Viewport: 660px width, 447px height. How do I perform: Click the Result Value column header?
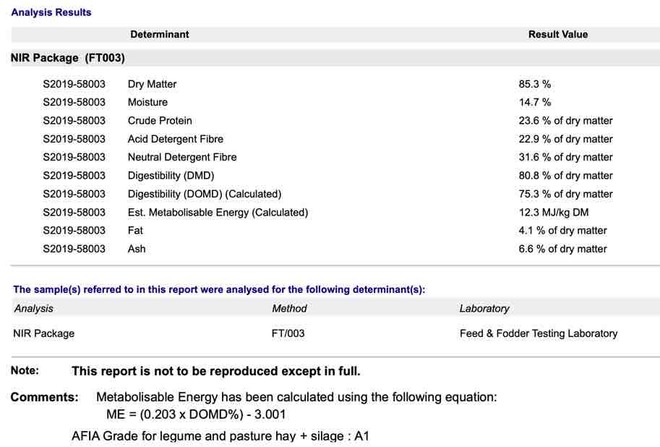[558, 34]
